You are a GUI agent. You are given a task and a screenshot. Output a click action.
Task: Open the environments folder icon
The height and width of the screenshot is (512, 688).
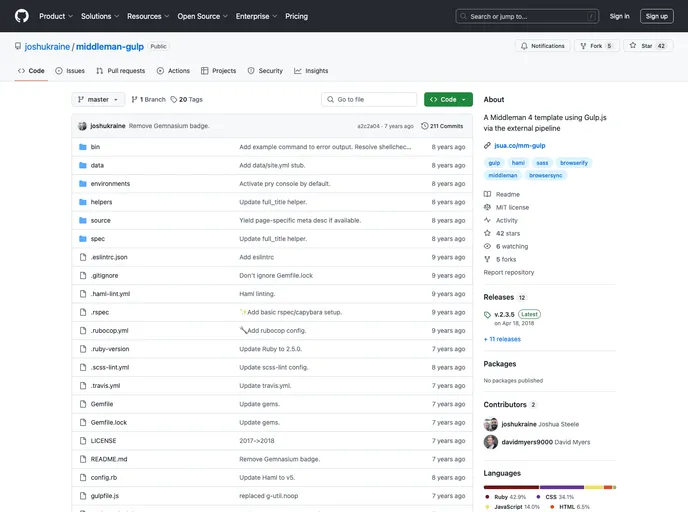coord(82,183)
